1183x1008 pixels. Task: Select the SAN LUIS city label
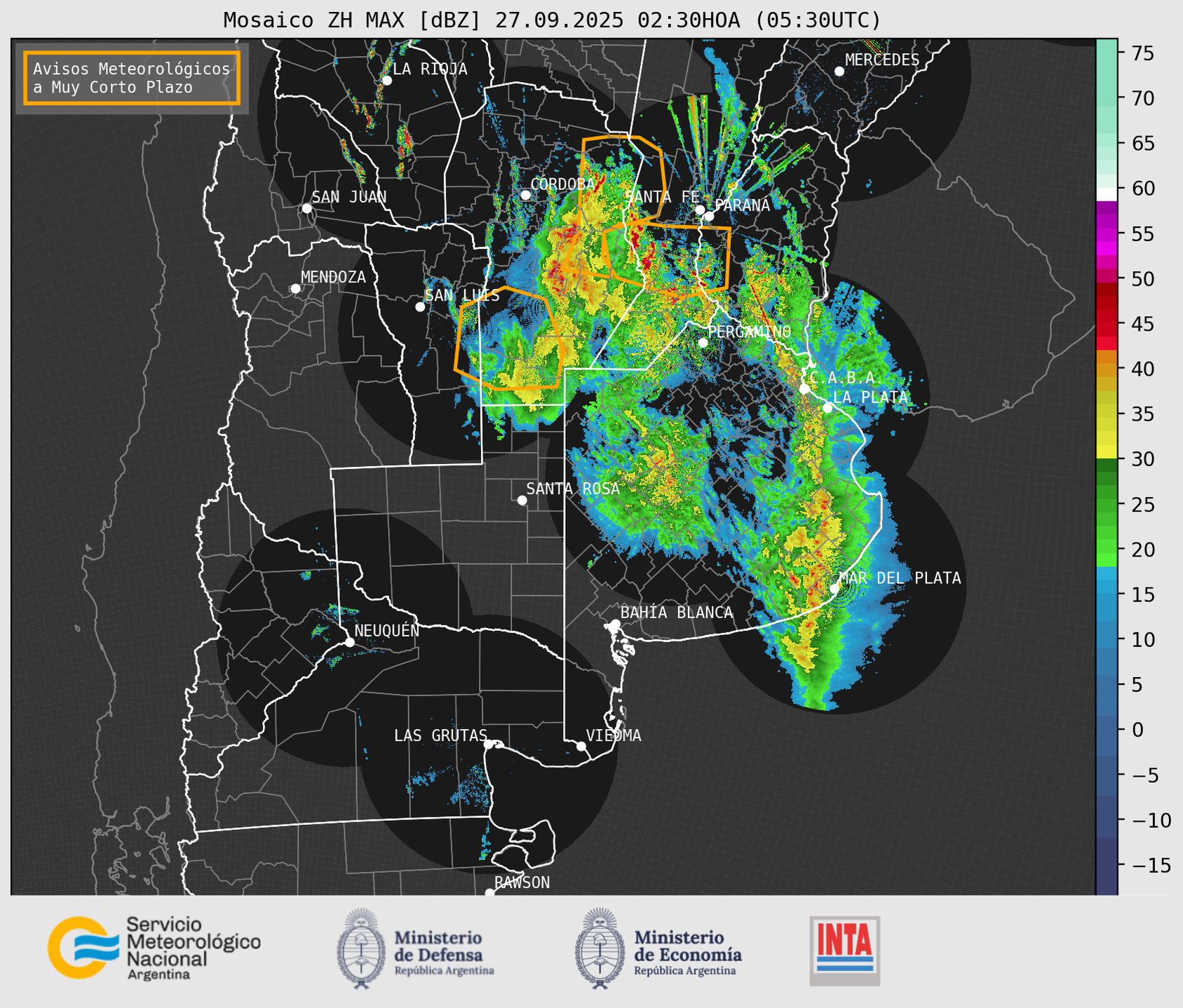pos(462,295)
